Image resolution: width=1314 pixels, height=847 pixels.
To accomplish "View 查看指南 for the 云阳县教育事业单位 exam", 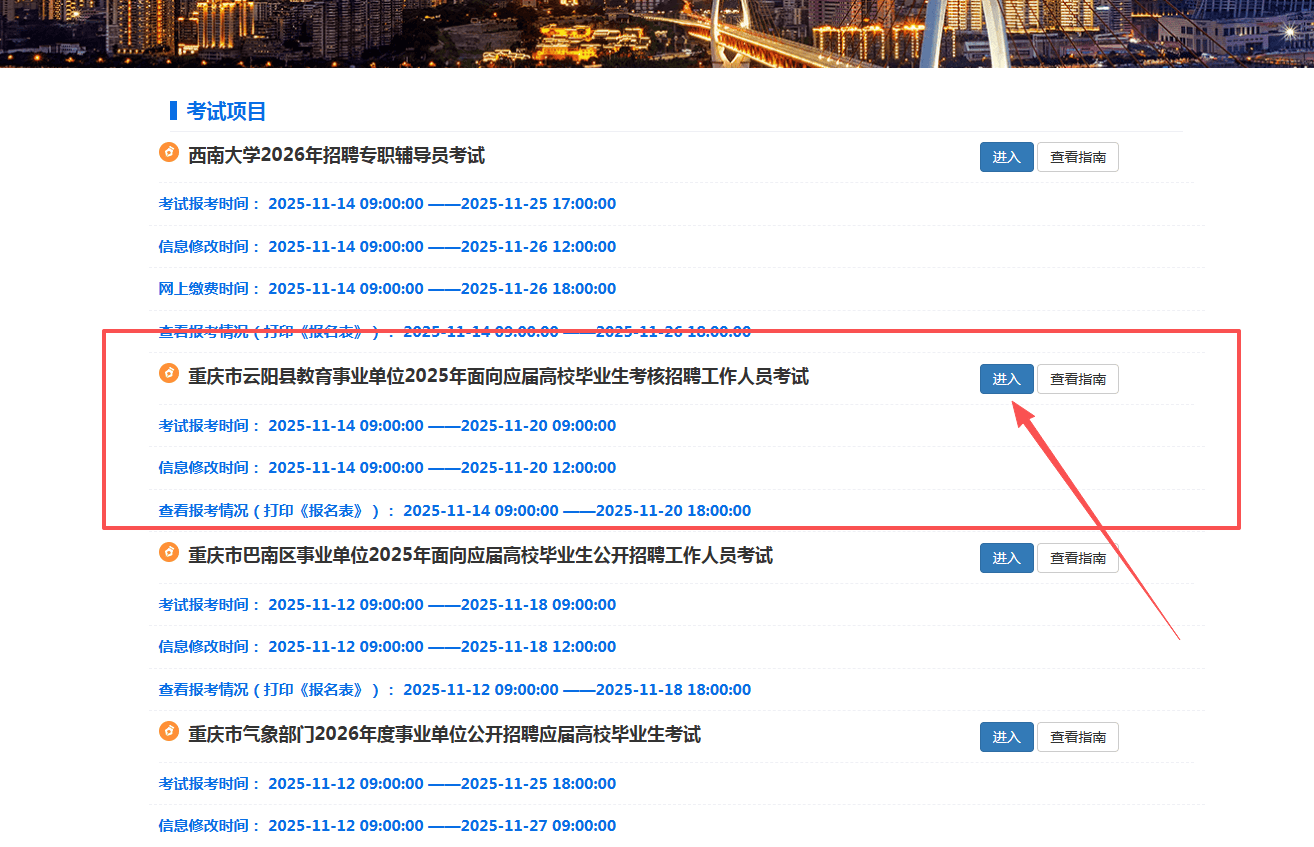I will click(1077, 379).
